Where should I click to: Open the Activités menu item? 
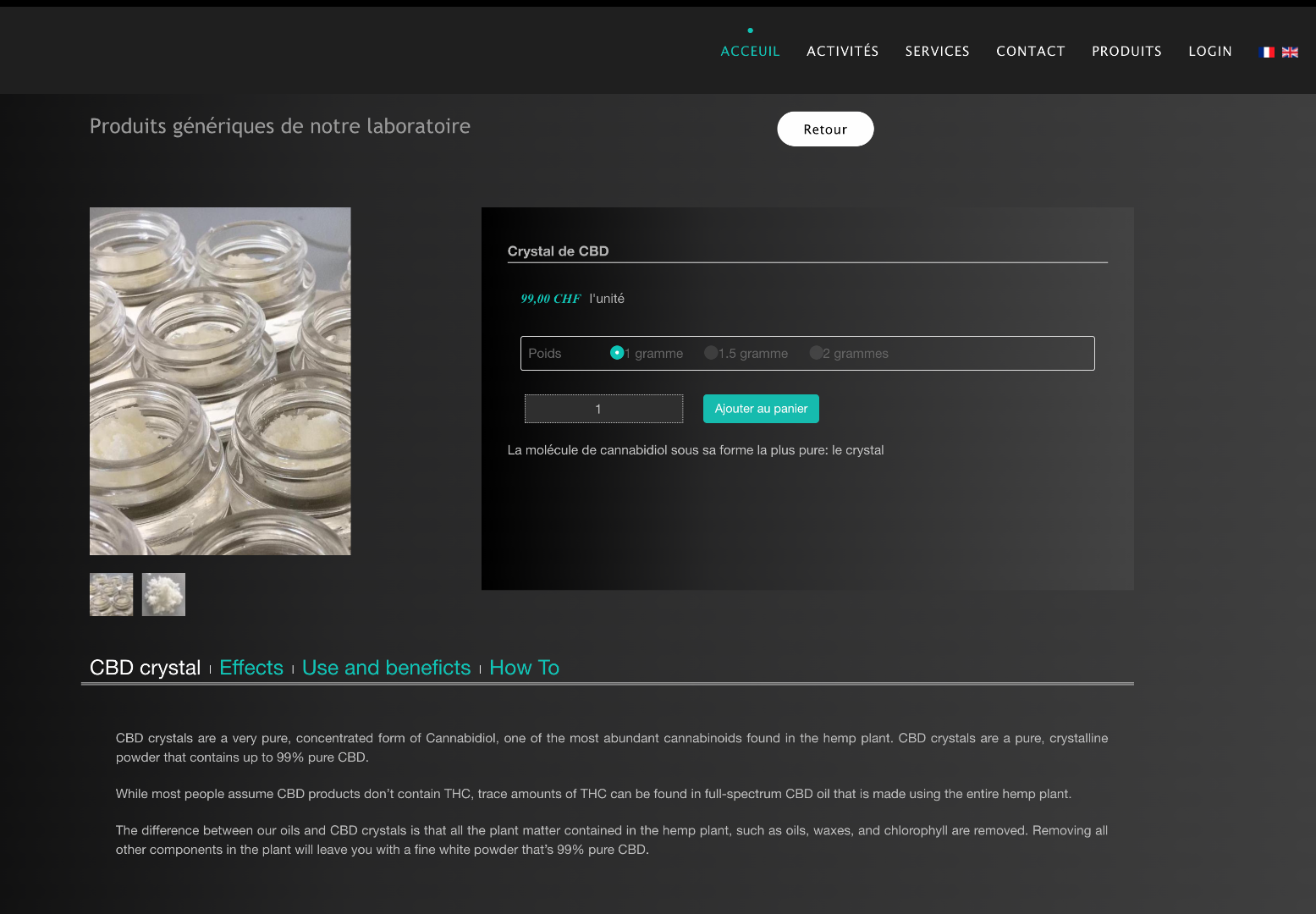(842, 52)
